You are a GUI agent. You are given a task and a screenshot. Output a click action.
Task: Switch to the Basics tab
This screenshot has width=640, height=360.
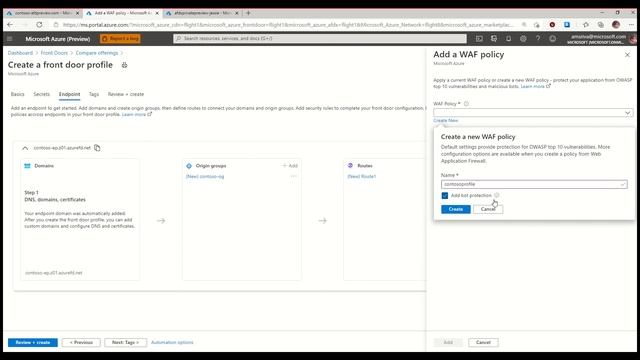(x=18, y=94)
